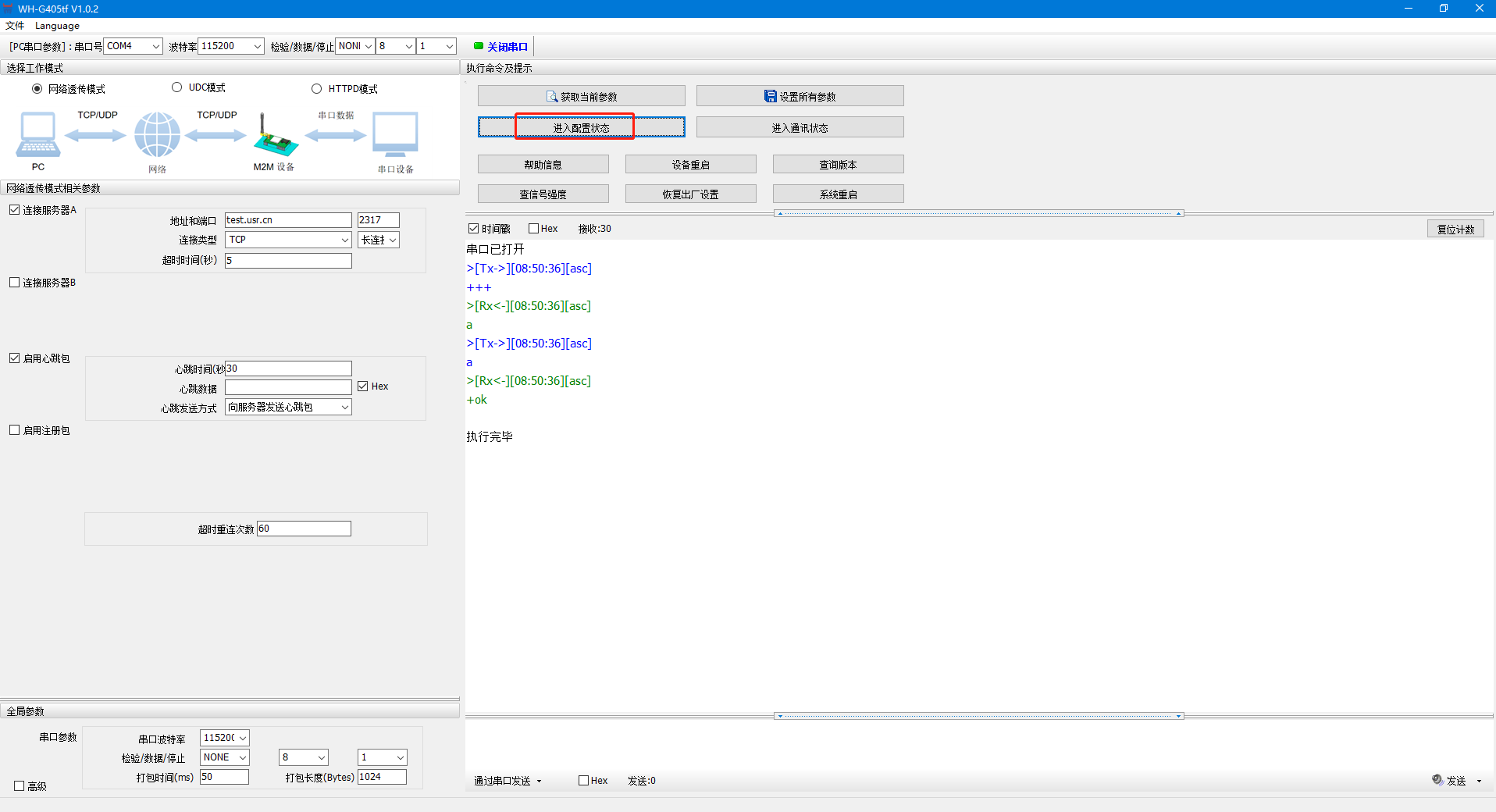Image resolution: width=1496 pixels, height=812 pixels.
Task: Click the send icon next to 发送
Action: [x=1437, y=780]
